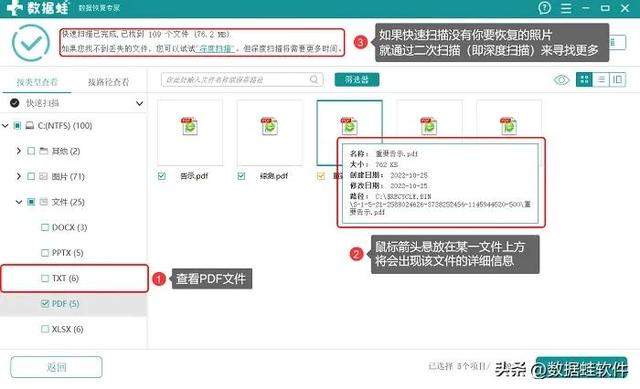Check the PPTX (5) checkbox
Viewport: 640px width, 389px height.
45,253
